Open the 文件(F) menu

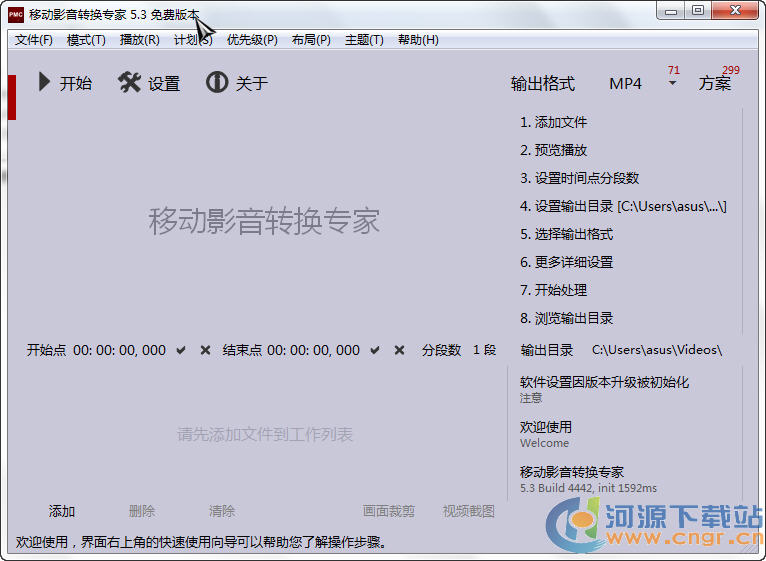pyautogui.click(x=34, y=40)
